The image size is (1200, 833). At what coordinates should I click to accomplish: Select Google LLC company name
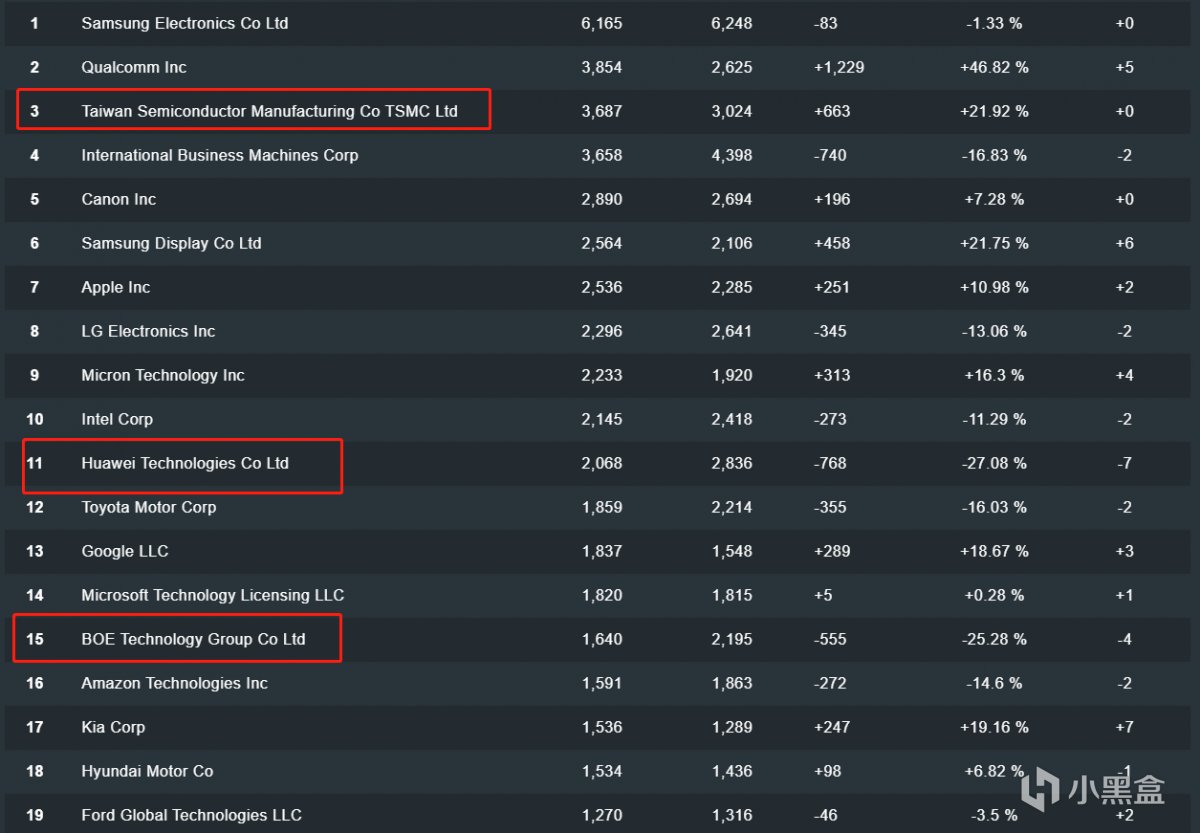125,551
